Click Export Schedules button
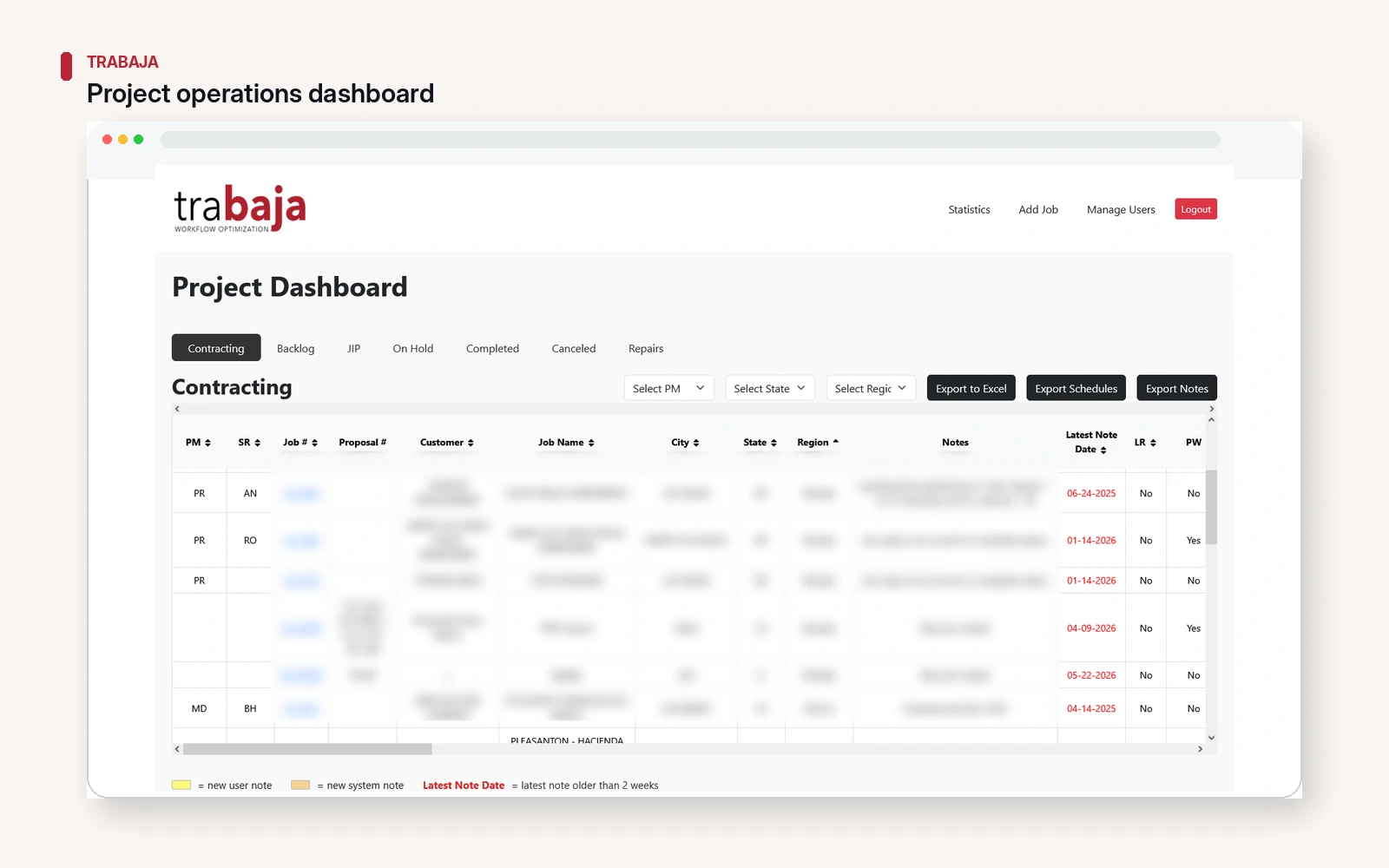Viewport: 1389px width, 868px height. (1076, 388)
